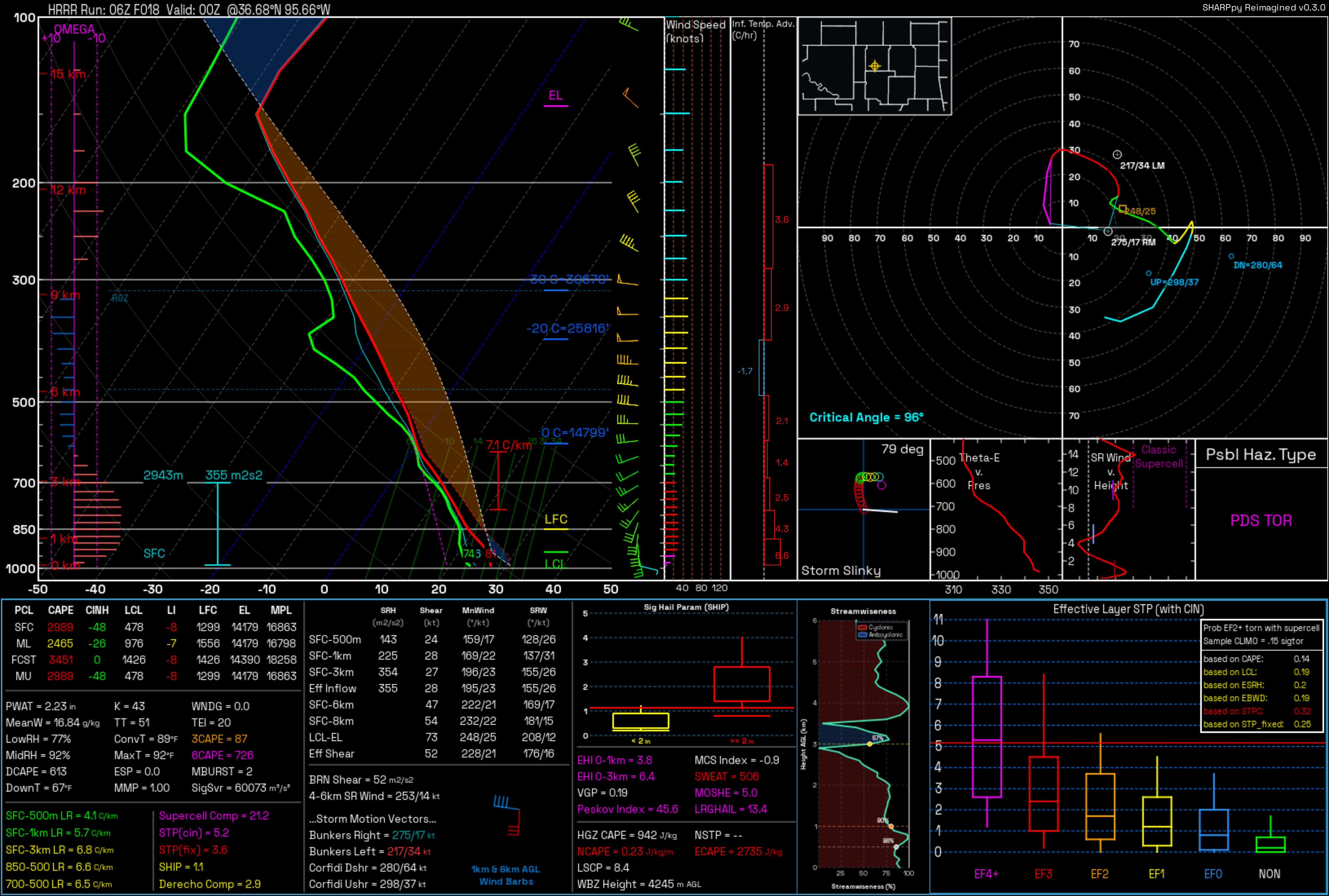
Task: Click the HRRR Run title text
Action: pos(189,10)
